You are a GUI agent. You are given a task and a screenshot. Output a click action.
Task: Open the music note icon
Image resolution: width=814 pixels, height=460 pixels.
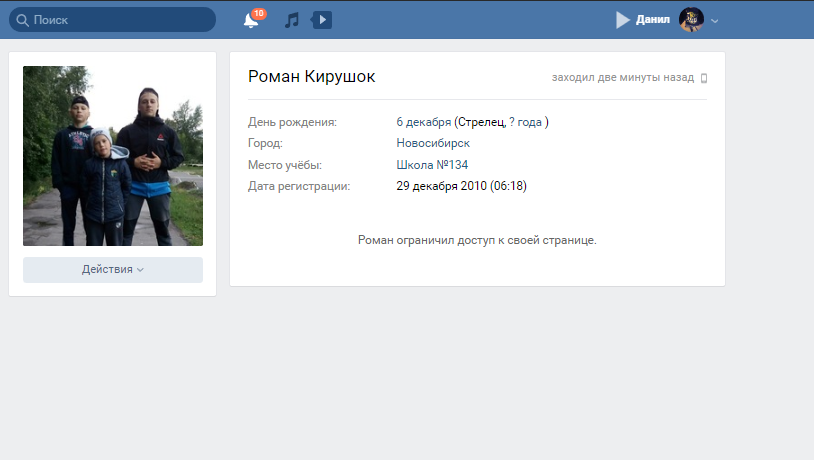click(x=292, y=20)
